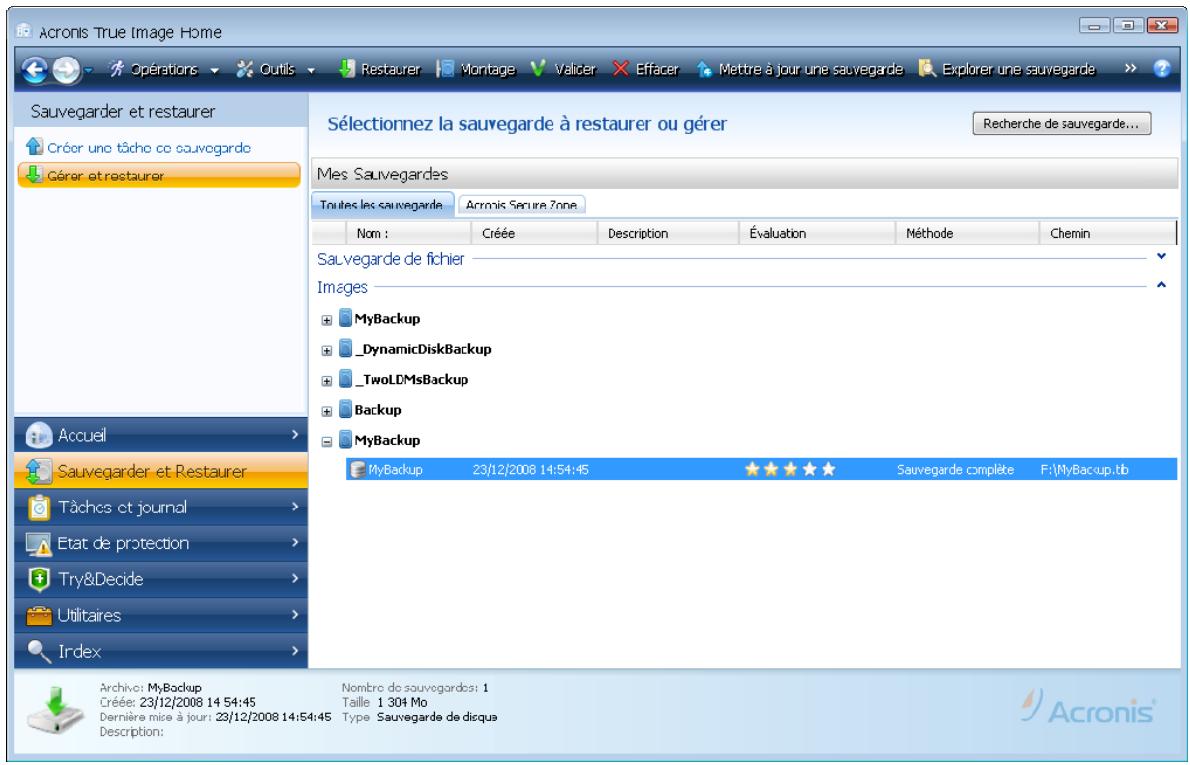Click the Utilitaires toolbox icon

tap(38, 615)
